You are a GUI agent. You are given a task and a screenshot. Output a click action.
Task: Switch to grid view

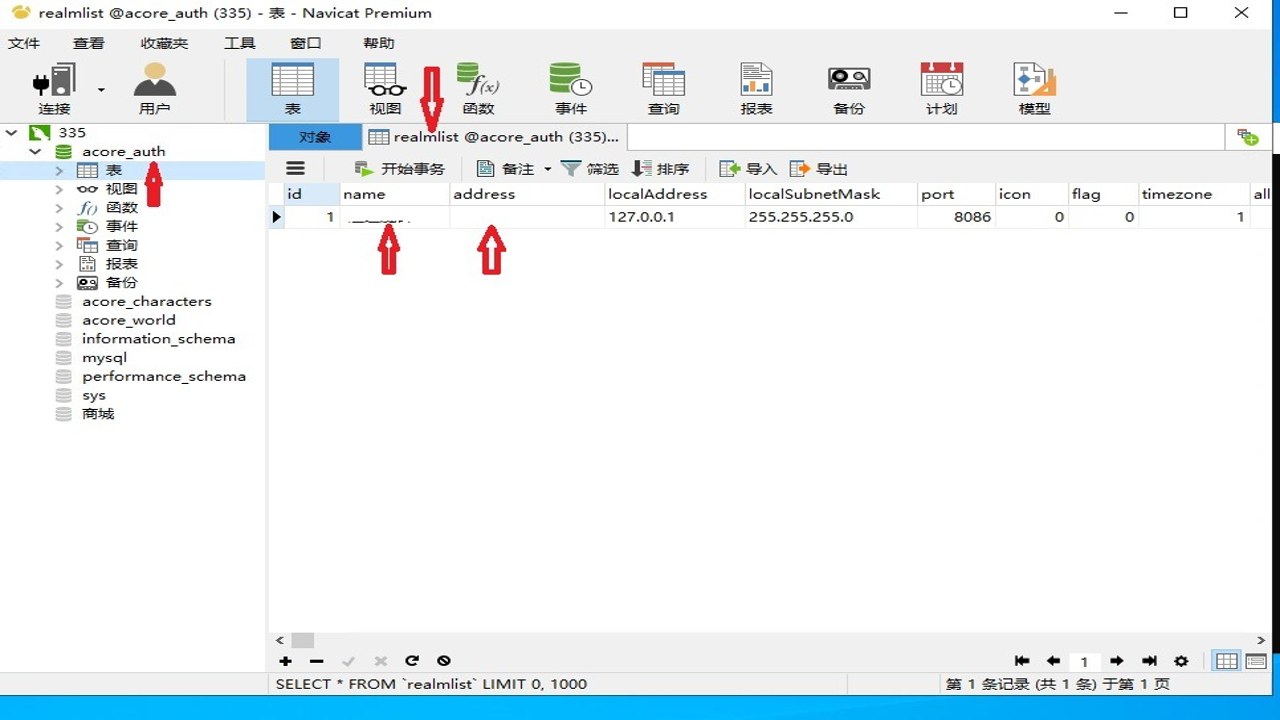pos(1226,661)
